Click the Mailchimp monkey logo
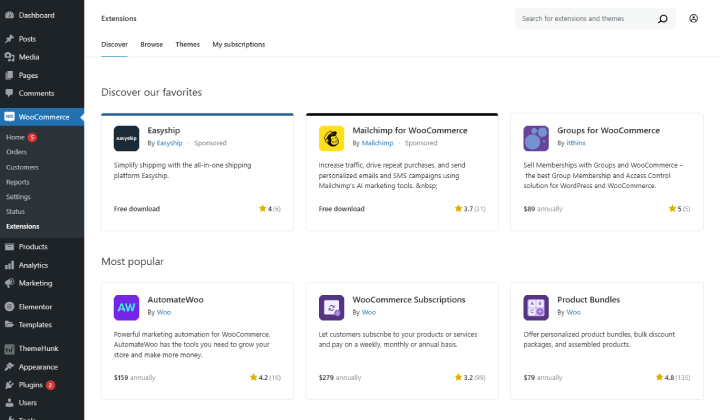Viewport: 720px width, 420px height. click(331, 138)
